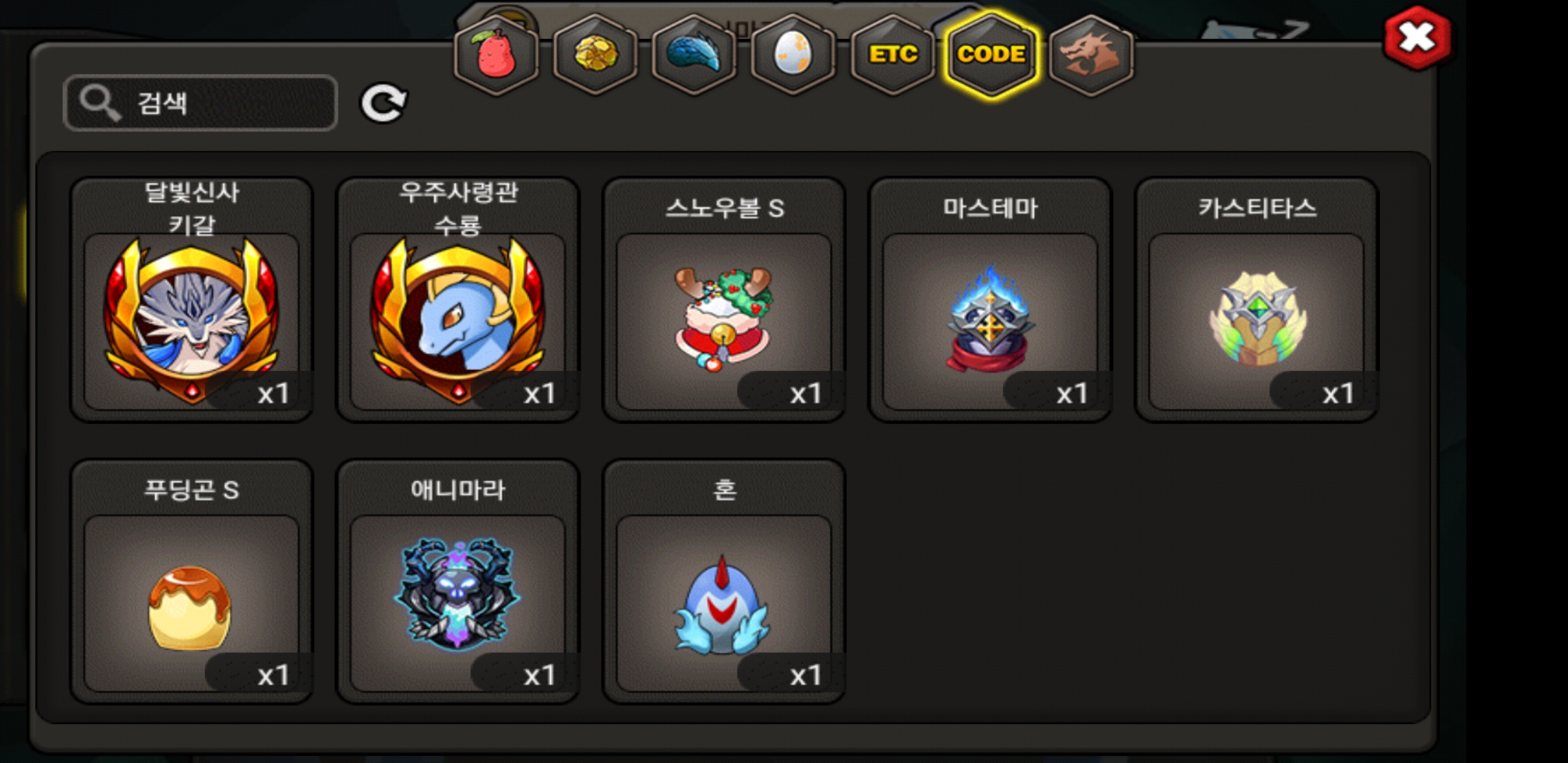Screen dimensions: 1568x763
Task: Open the brown dragon head tab
Action: coord(1091,55)
